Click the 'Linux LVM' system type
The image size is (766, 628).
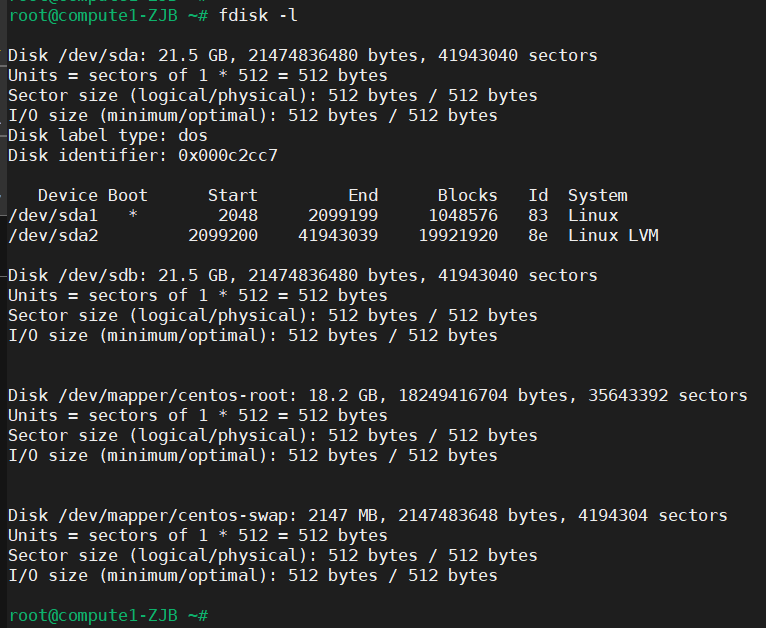(x=612, y=236)
